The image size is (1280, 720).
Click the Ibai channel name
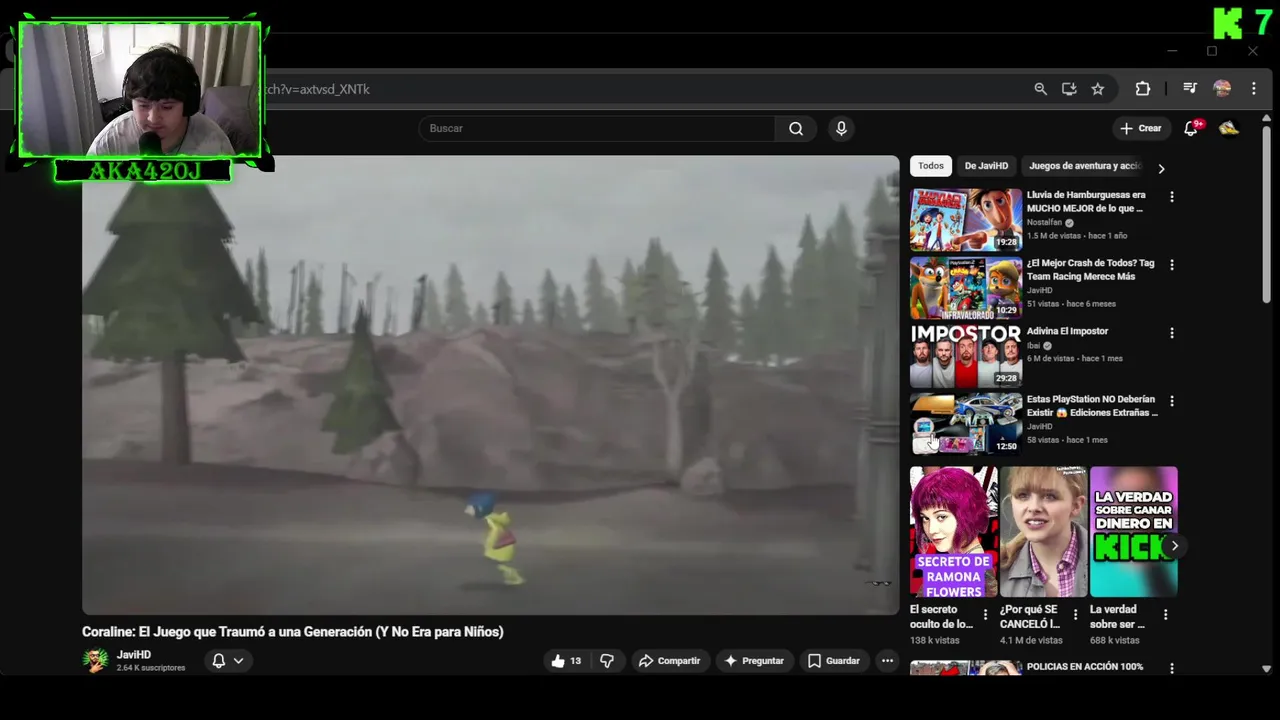tap(1034, 345)
